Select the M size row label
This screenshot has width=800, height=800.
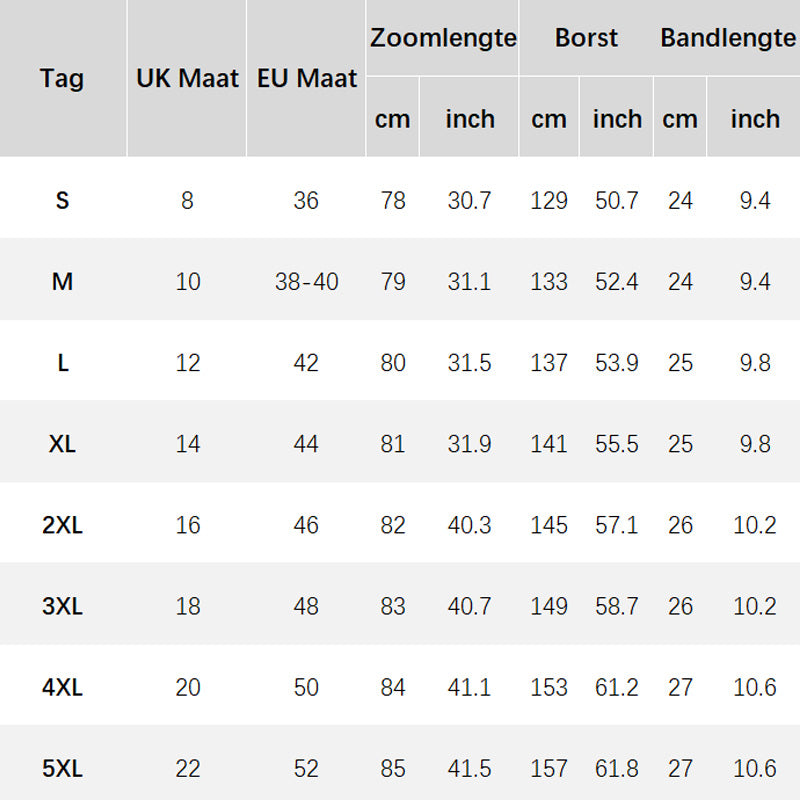pyautogui.click(x=62, y=281)
